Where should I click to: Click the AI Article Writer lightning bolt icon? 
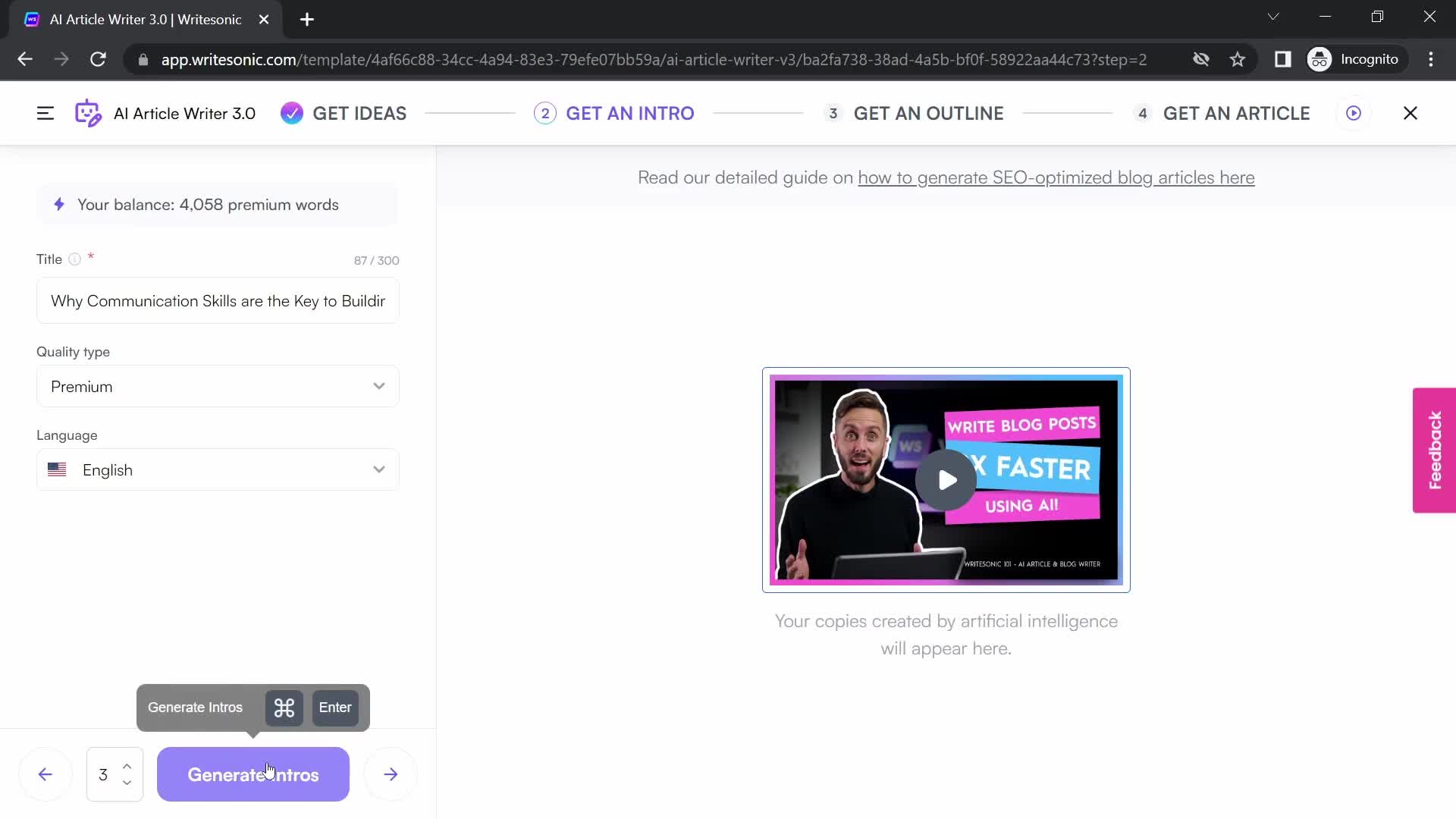pos(58,204)
